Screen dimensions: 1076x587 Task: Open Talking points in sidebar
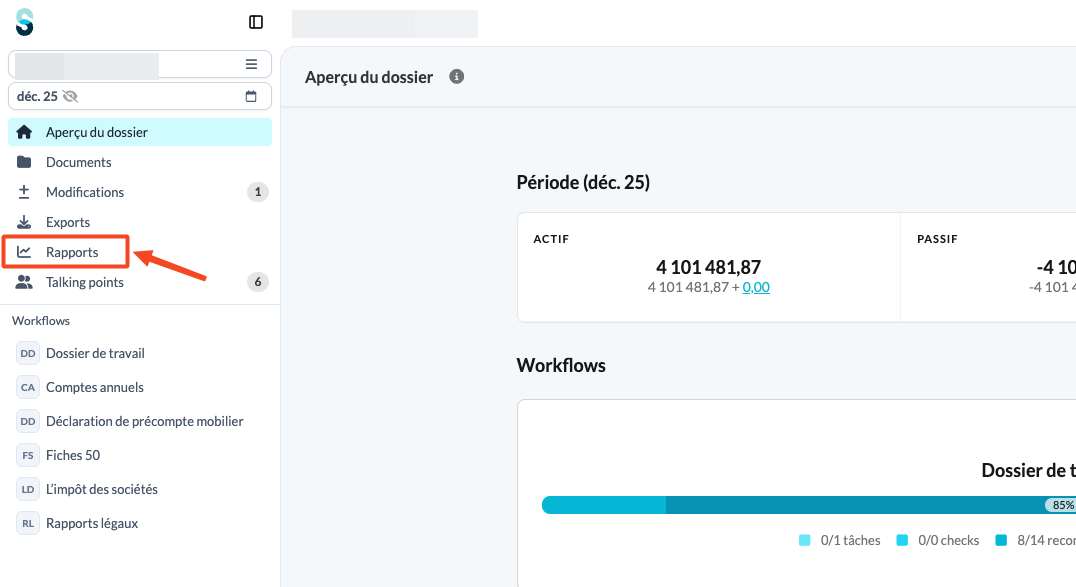(140, 282)
